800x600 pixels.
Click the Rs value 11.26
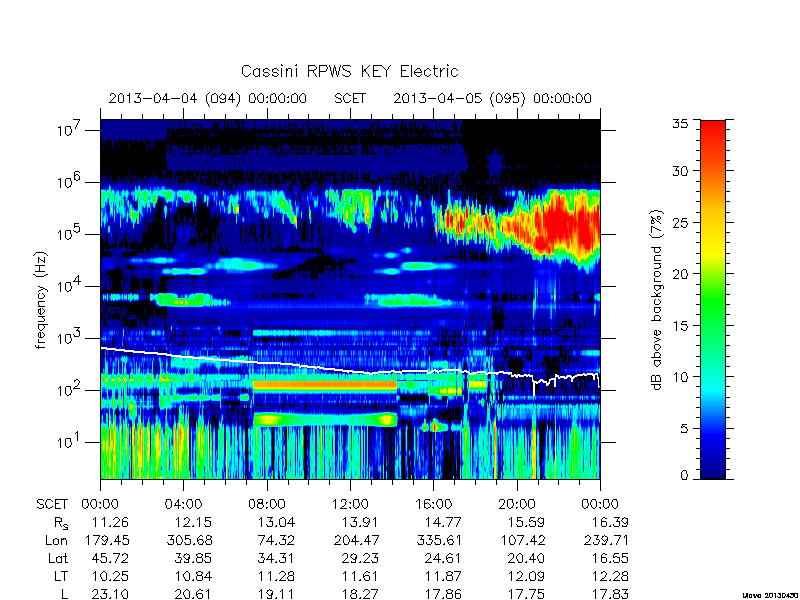coord(110,523)
